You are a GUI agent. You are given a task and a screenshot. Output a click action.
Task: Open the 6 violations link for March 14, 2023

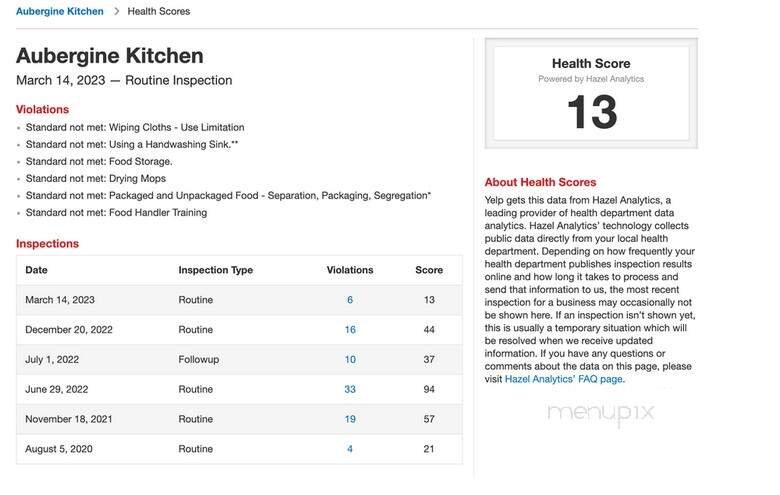[x=350, y=300]
